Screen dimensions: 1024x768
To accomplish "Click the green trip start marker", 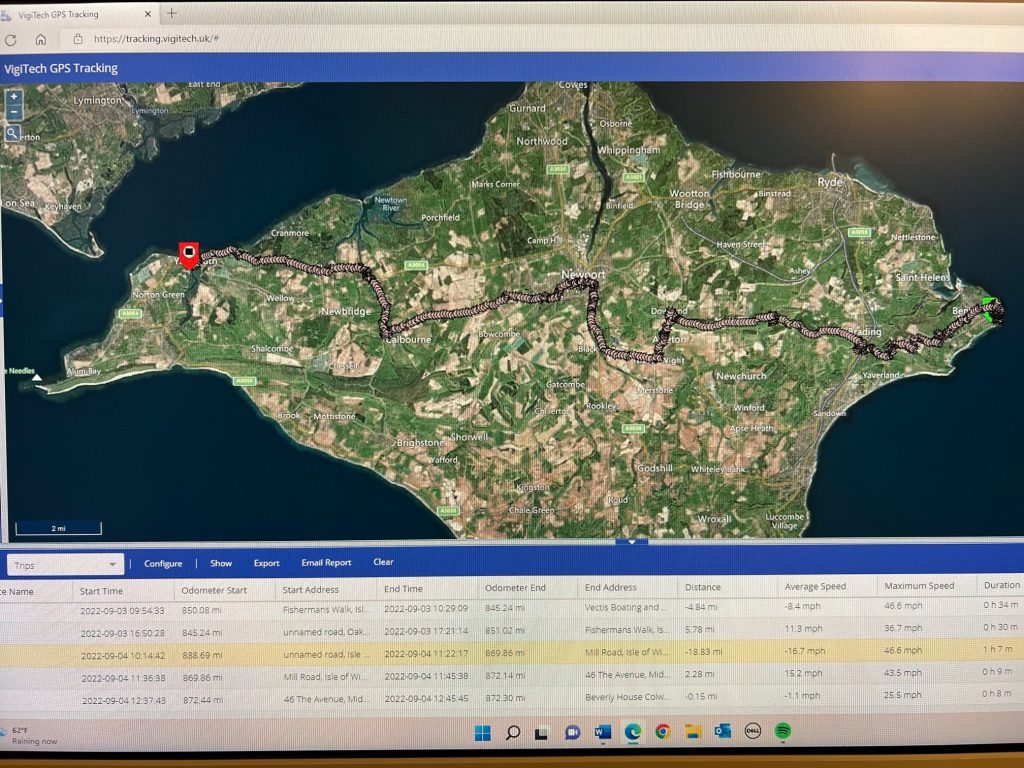I will [993, 309].
